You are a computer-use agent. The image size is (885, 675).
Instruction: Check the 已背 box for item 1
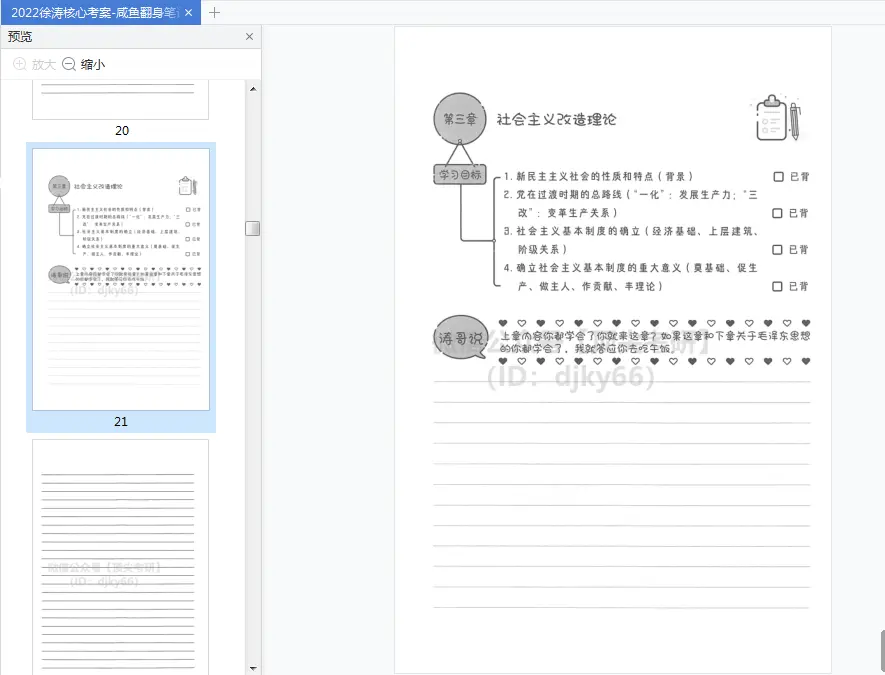(x=778, y=177)
